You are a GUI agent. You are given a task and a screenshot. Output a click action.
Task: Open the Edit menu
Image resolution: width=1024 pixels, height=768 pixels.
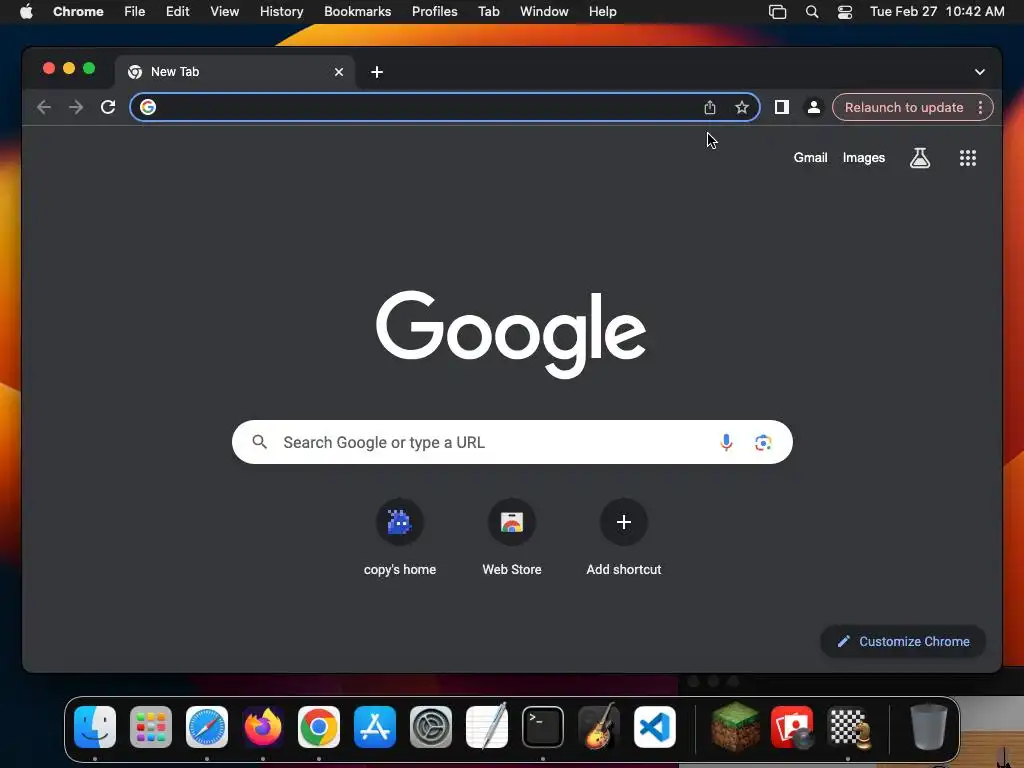tap(177, 12)
